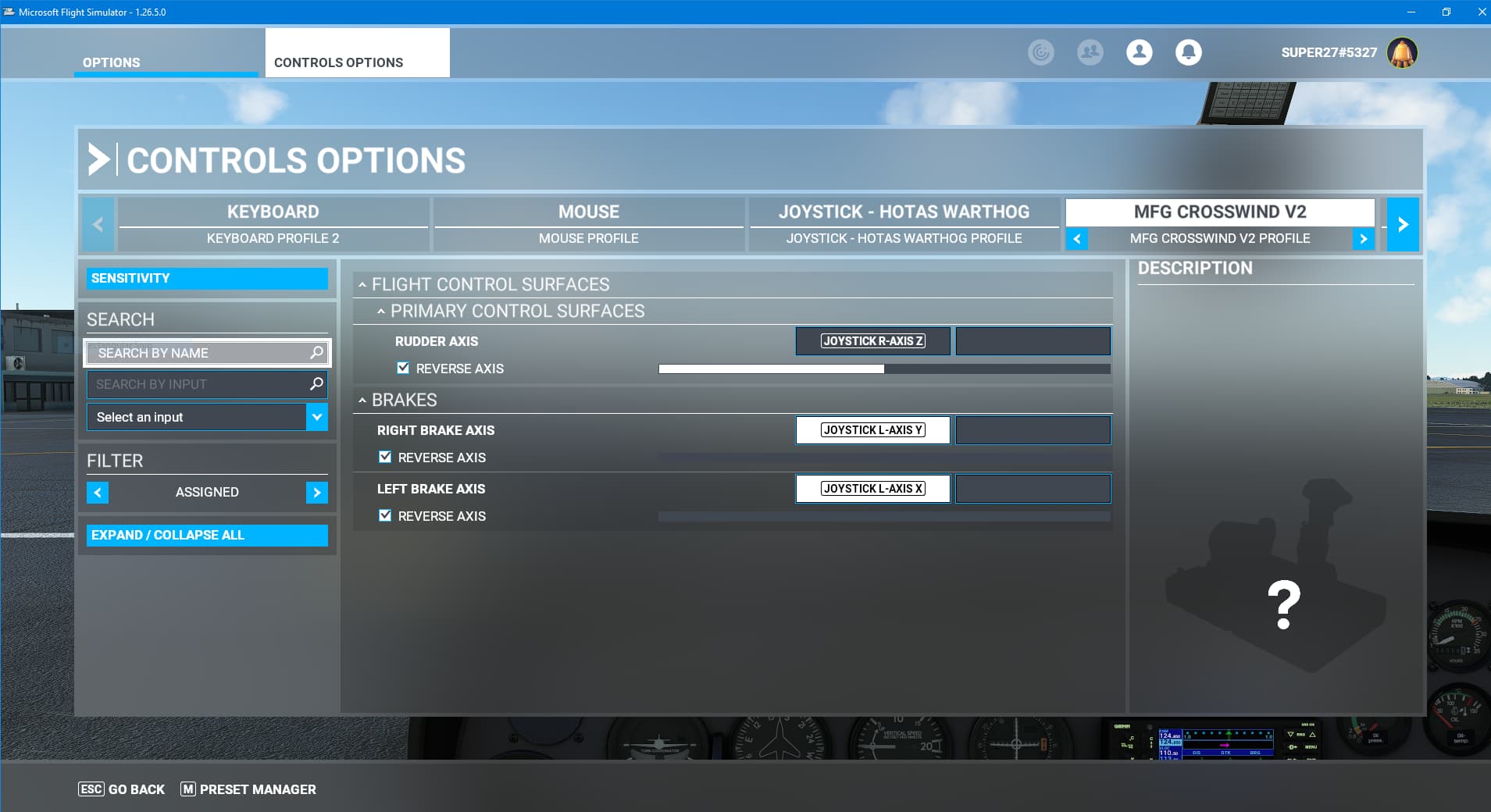Screen dimensions: 1491x812
Task: Click the circular activity icon in header
Action: point(1040,52)
